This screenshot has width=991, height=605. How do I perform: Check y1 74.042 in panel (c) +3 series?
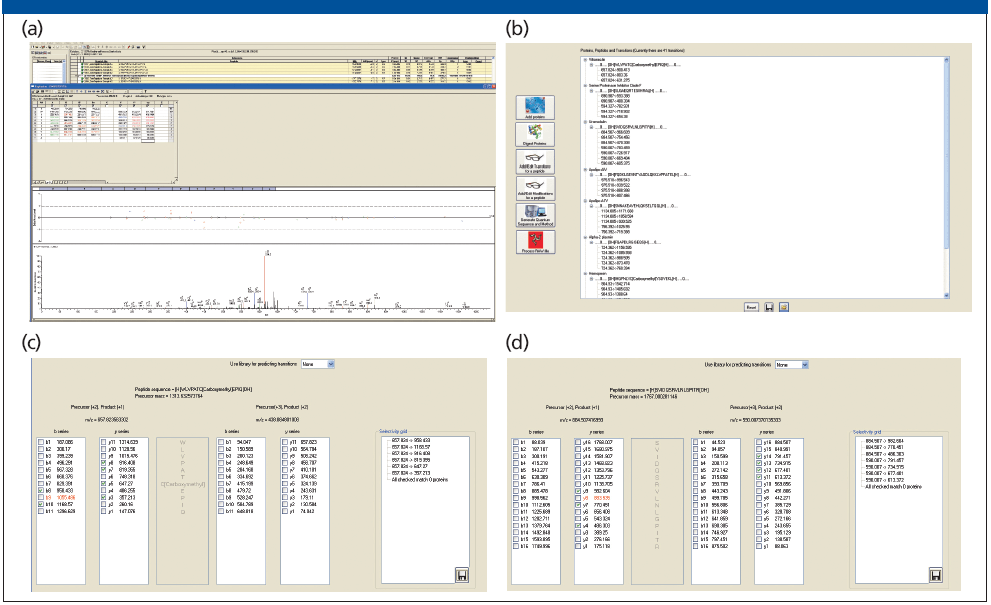(x=285, y=511)
